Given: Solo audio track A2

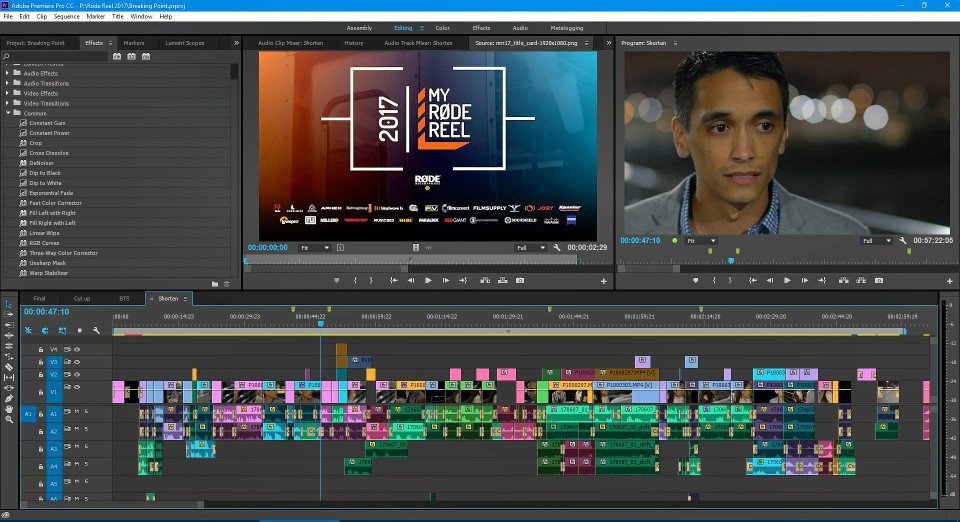Looking at the screenshot, I should (x=86, y=429).
